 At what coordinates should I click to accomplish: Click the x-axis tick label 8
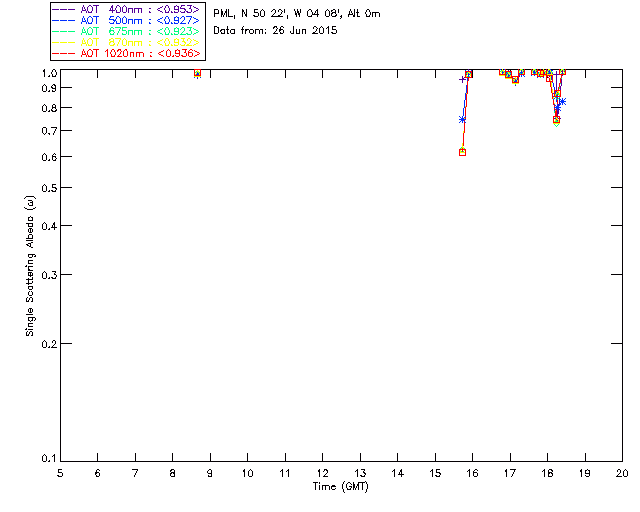pyautogui.click(x=173, y=473)
